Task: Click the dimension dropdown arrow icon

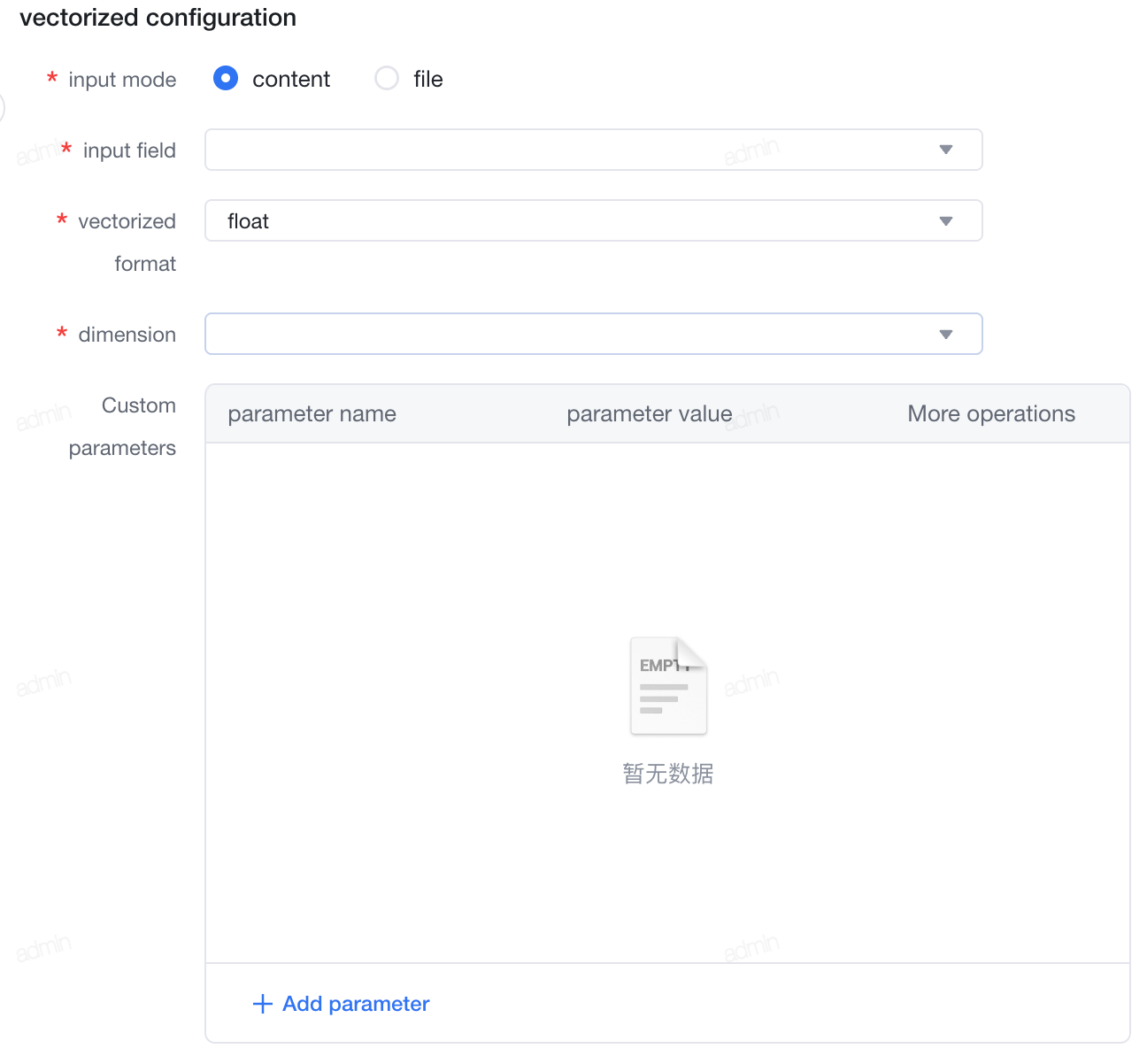Action: [946, 335]
